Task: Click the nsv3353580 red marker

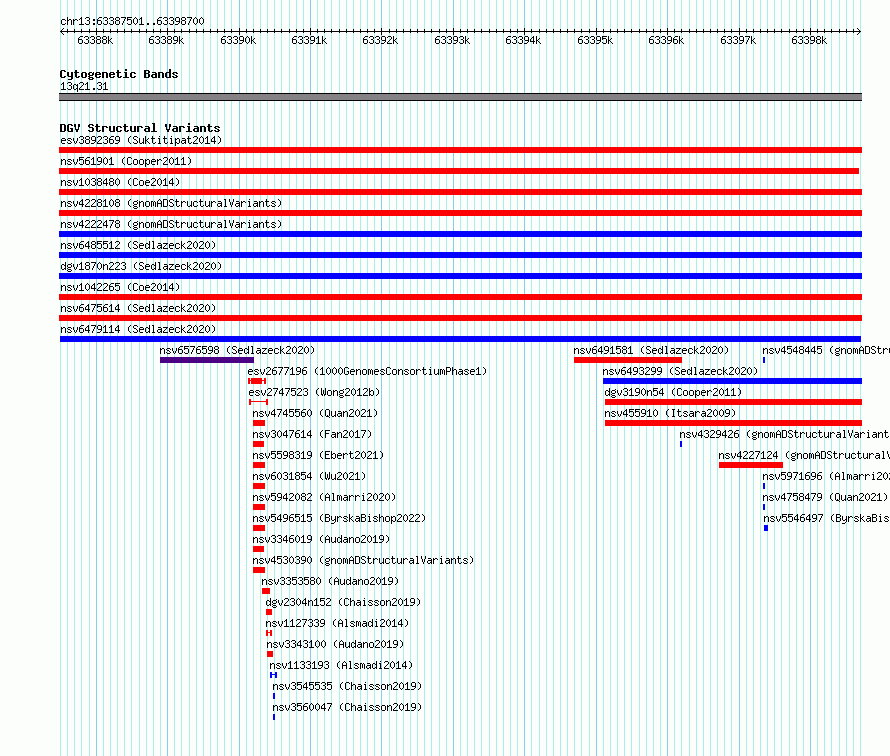Action: click(266, 591)
